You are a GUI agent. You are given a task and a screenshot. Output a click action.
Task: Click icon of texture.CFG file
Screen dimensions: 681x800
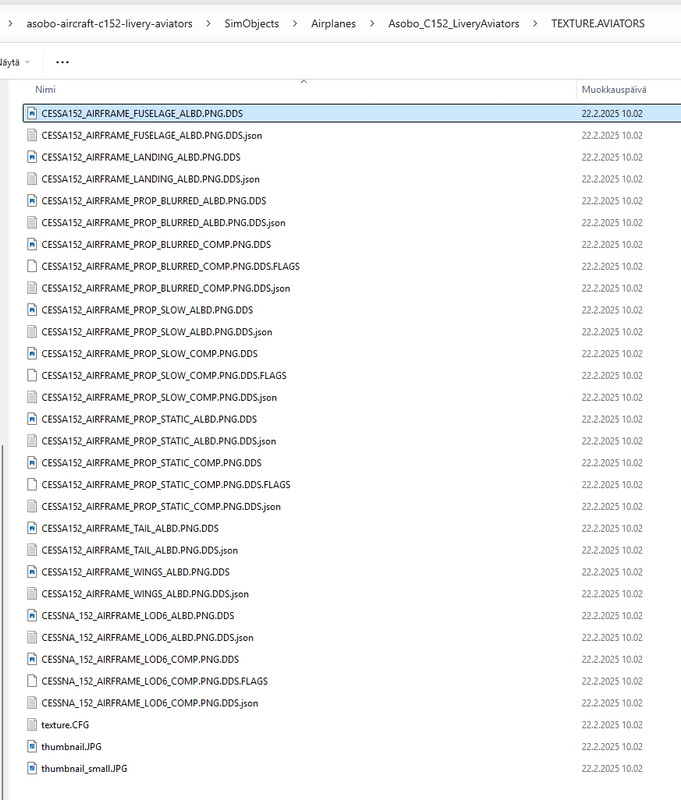click(x=32, y=724)
